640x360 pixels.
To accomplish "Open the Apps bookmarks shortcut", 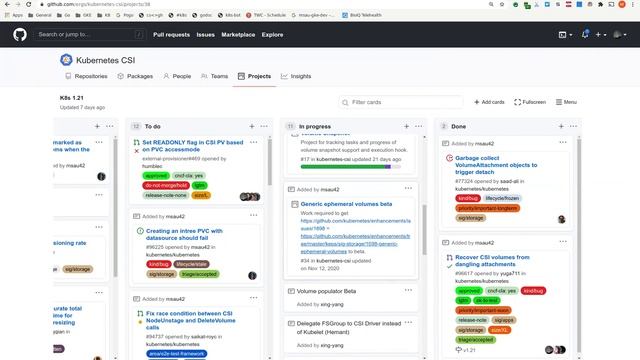I will (x=13, y=15).
